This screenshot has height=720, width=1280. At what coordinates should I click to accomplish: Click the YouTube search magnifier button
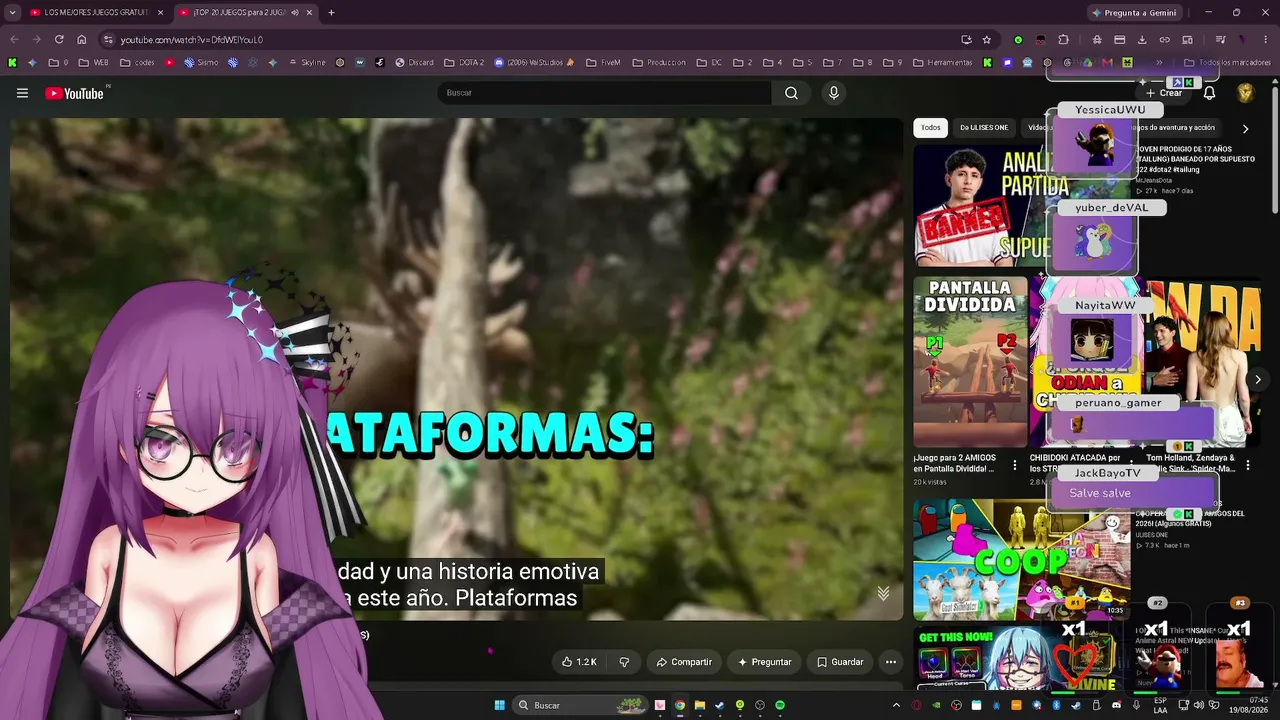pyautogui.click(x=791, y=93)
